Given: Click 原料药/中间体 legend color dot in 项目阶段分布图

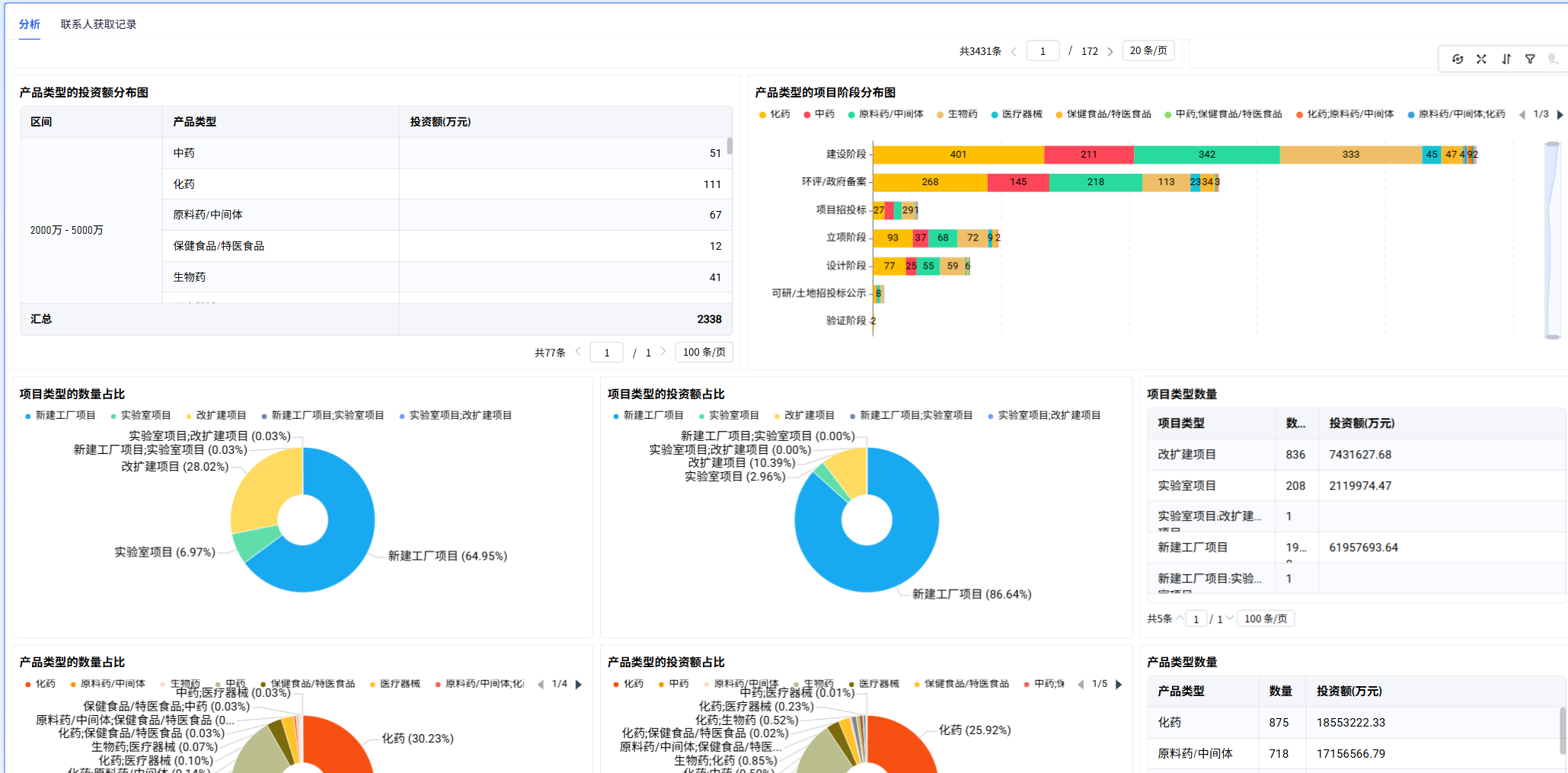Looking at the screenshot, I should point(851,115).
